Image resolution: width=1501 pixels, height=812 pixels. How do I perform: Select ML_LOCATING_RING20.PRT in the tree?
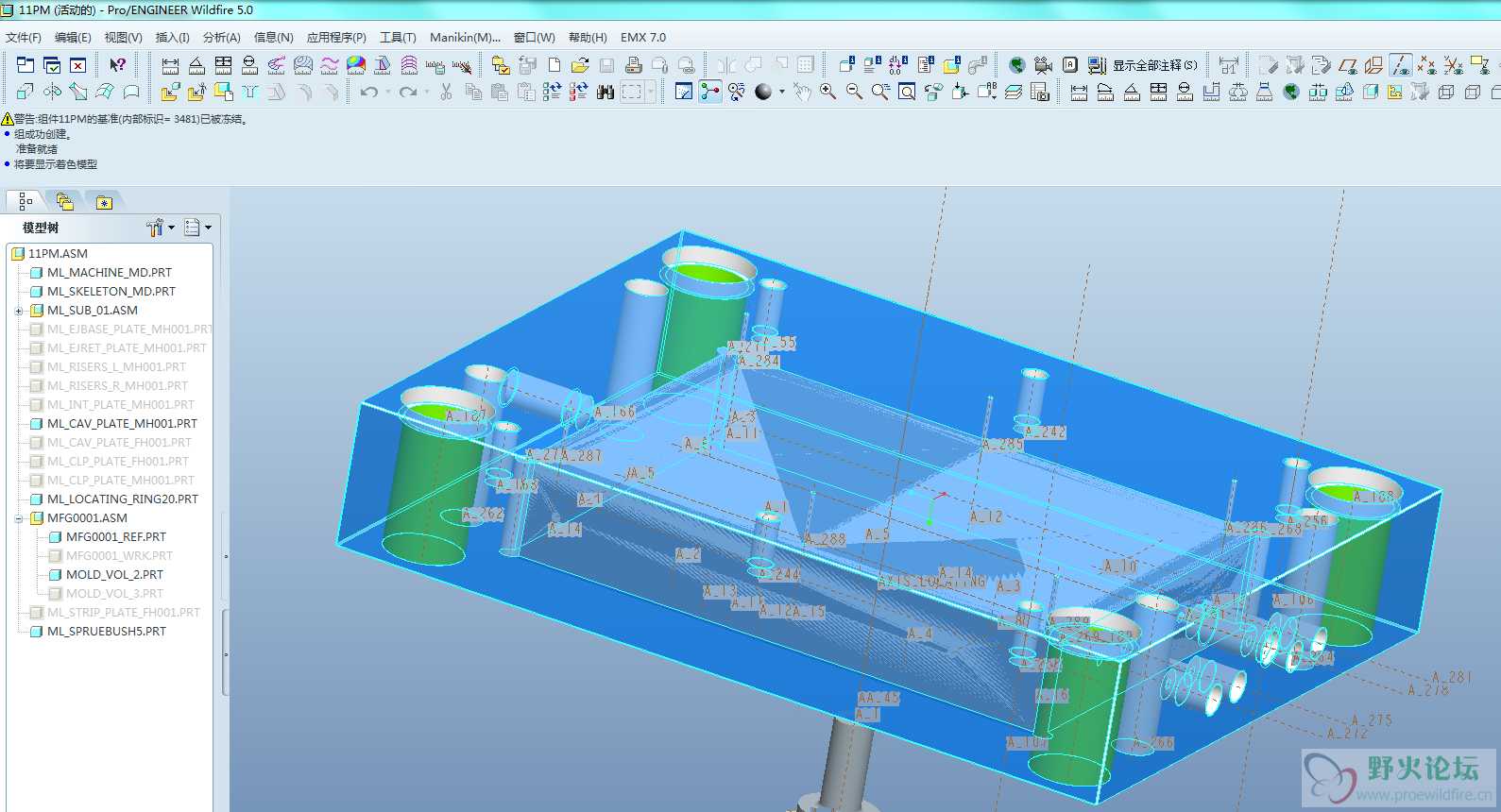point(123,499)
